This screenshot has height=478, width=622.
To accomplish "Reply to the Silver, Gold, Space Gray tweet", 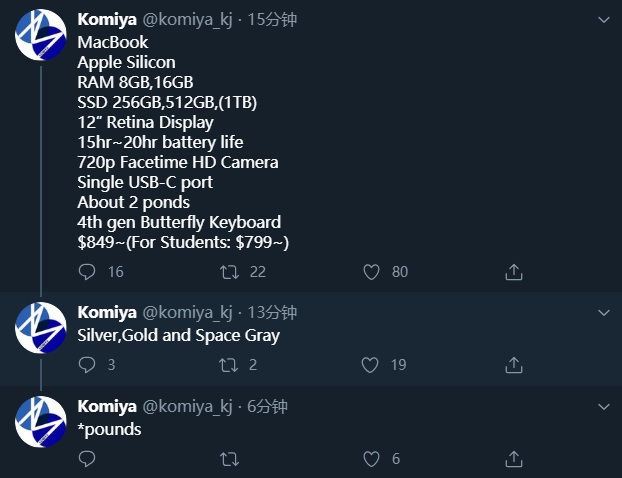I will 87,365.
